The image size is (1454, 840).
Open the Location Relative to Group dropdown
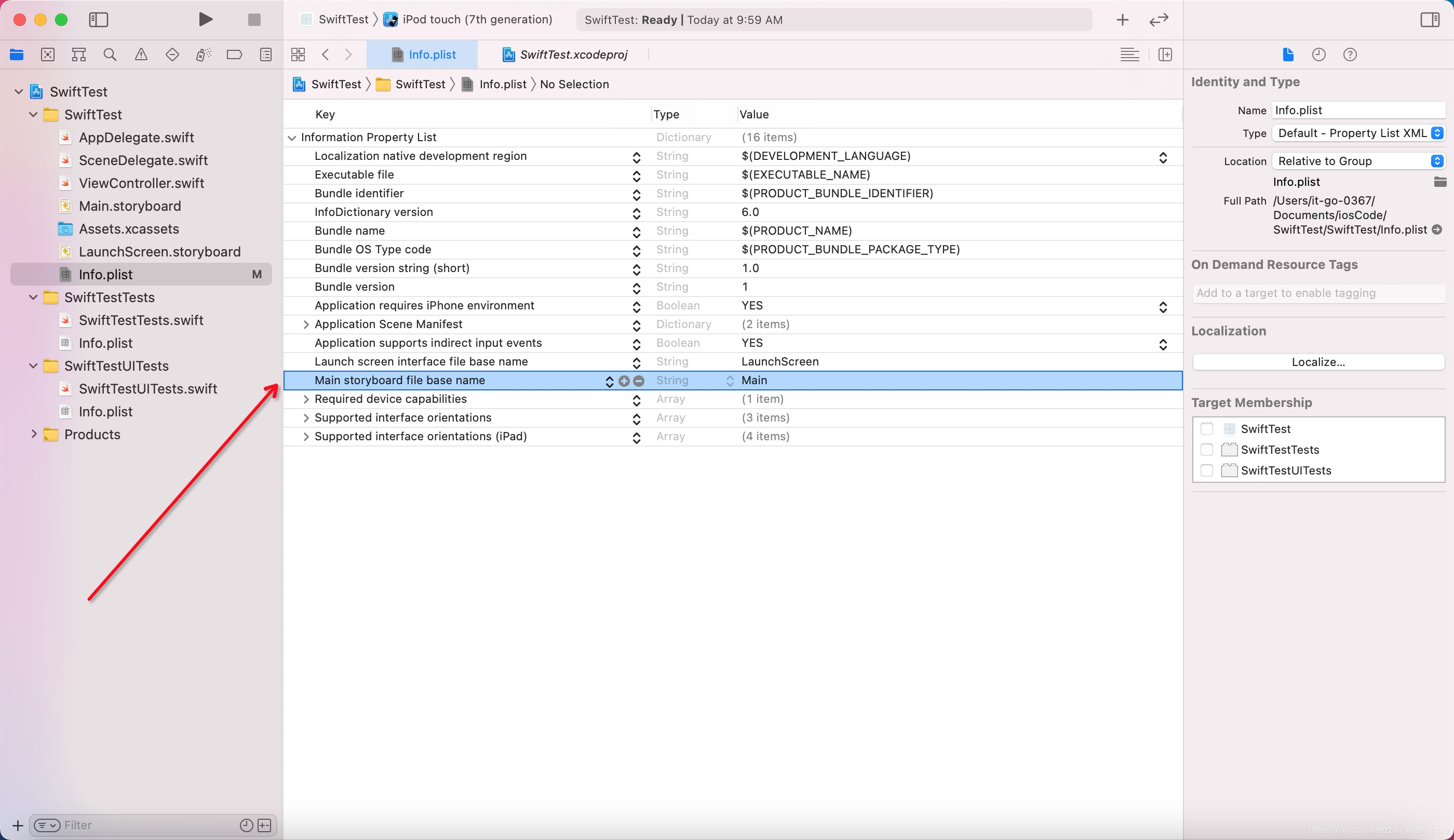(x=1359, y=161)
